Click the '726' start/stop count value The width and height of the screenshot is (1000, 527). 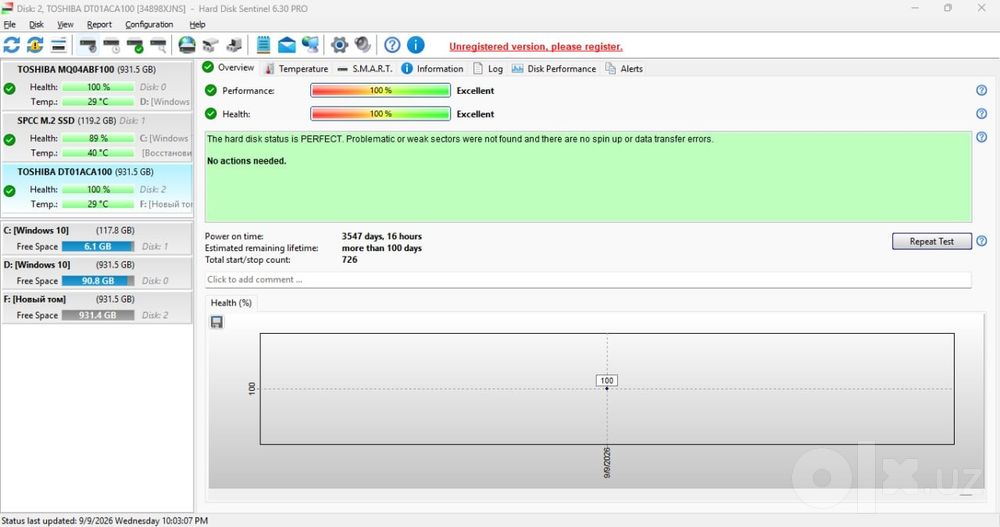(349, 260)
